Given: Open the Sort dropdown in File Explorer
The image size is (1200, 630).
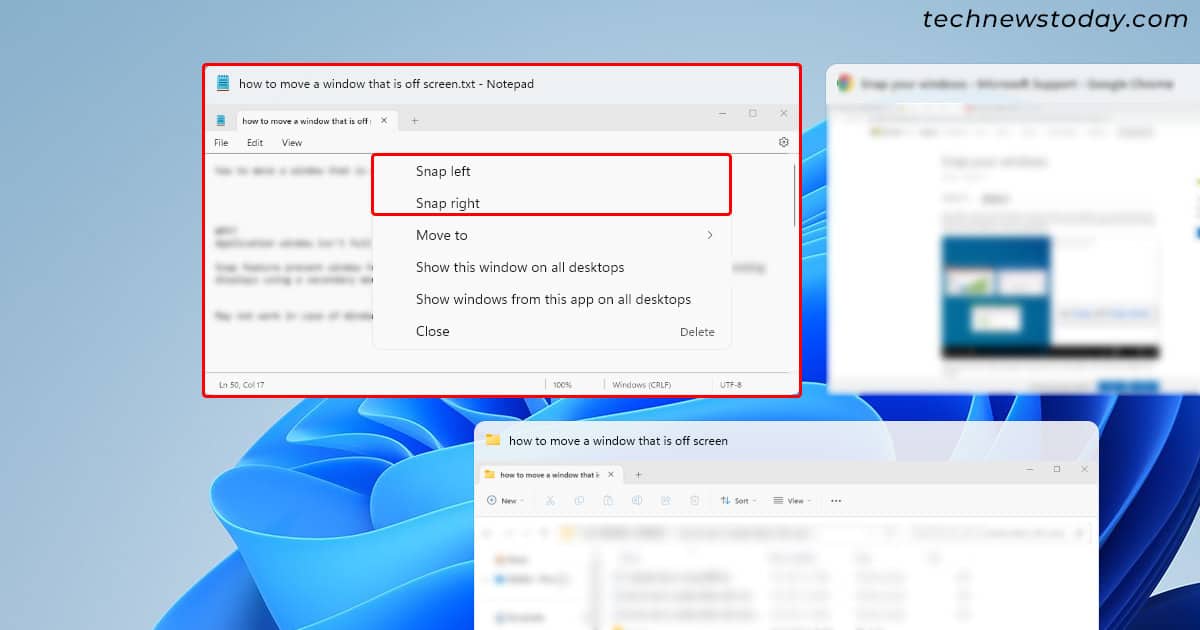Looking at the screenshot, I should pos(738,500).
